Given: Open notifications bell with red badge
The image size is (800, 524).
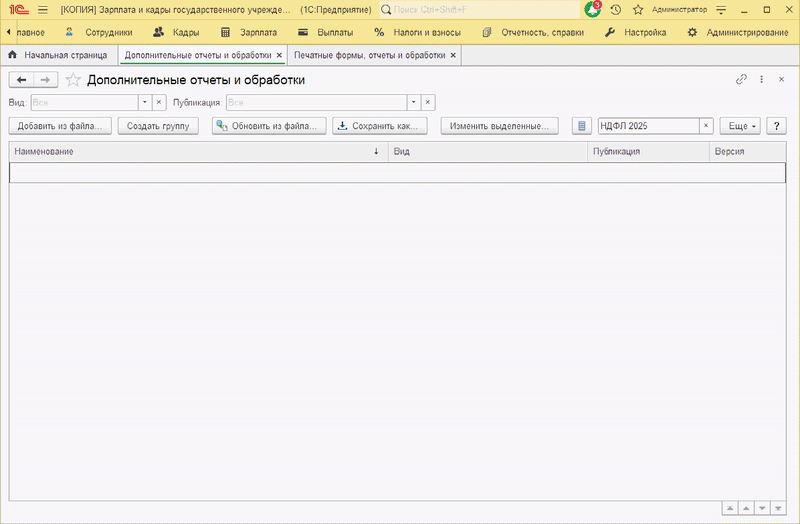Looking at the screenshot, I should pos(592,10).
